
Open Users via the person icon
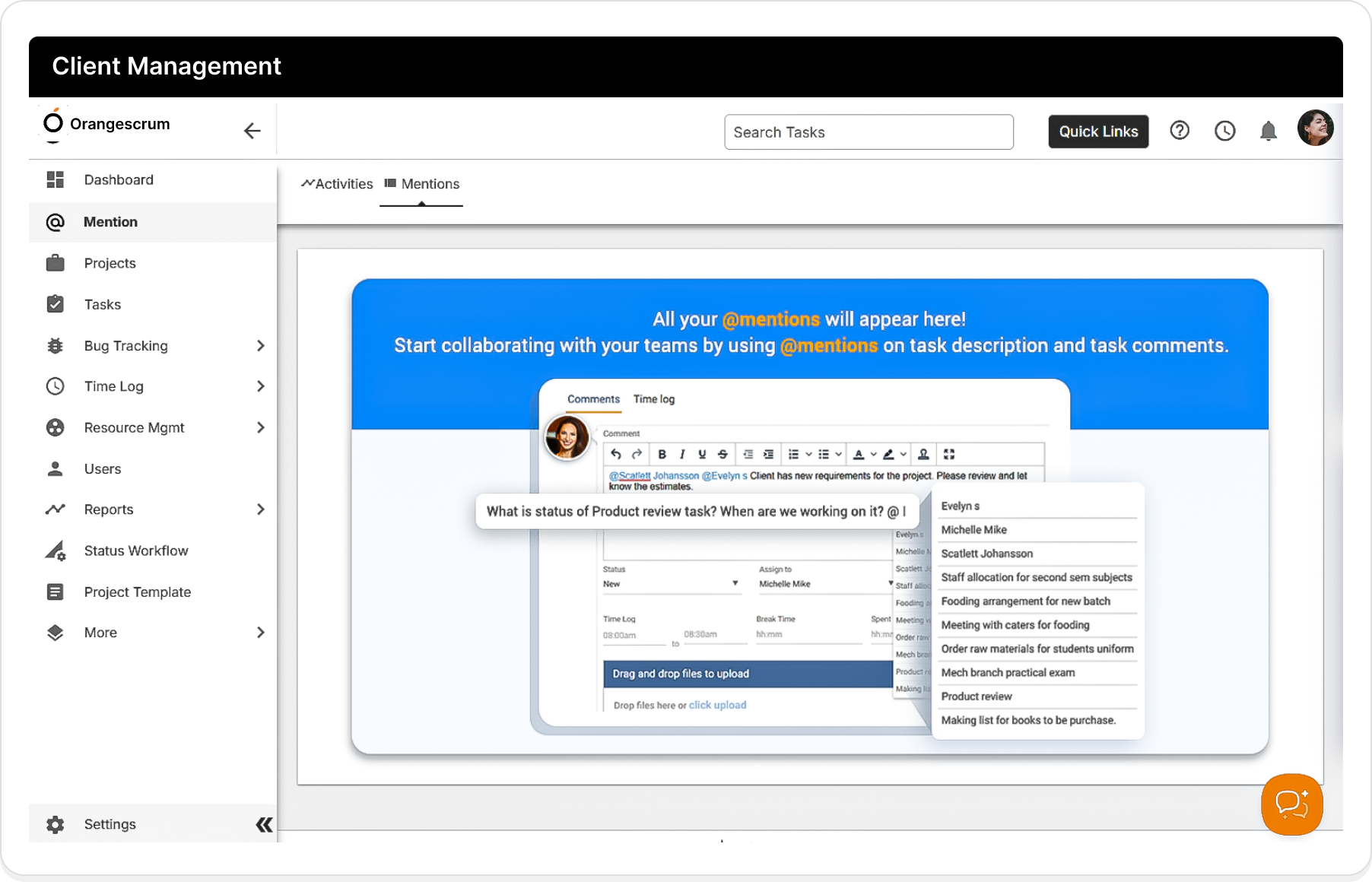(55, 469)
